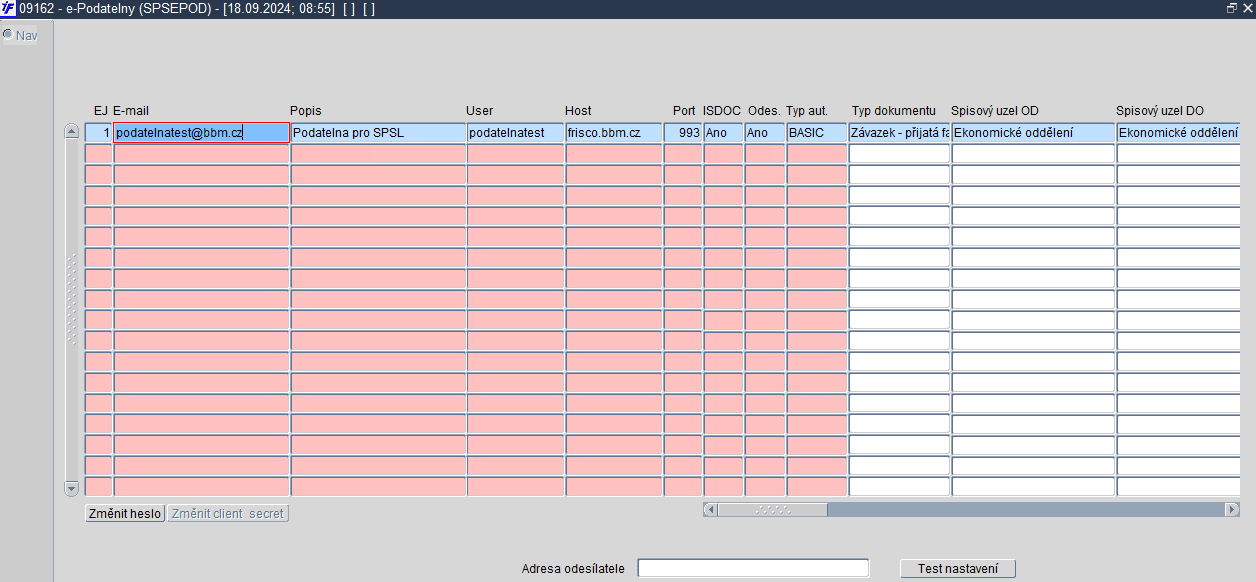Click the Změnit client secret button
Image resolution: width=1256 pixels, height=582 pixels.
click(x=228, y=513)
